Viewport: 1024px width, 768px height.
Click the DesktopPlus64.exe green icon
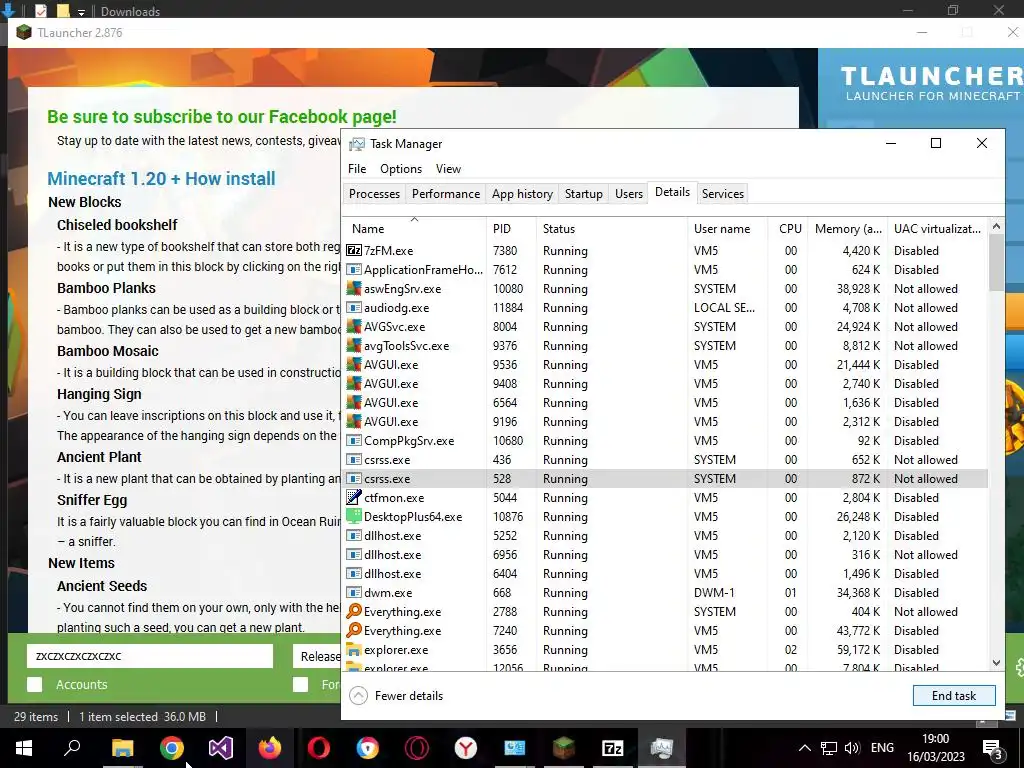(x=353, y=517)
